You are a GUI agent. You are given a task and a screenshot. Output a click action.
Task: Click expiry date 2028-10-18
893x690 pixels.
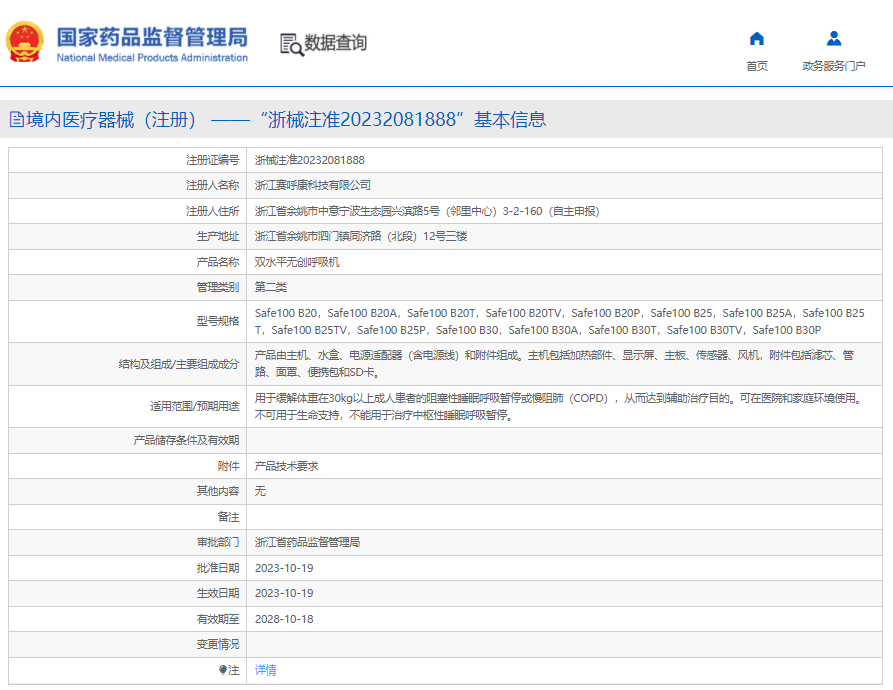click(x=284, y=619)
